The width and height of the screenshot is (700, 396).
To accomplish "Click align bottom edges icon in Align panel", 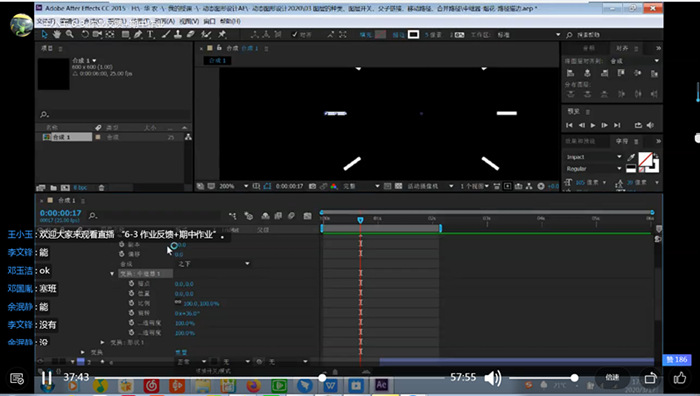I will tap(654, 73).
